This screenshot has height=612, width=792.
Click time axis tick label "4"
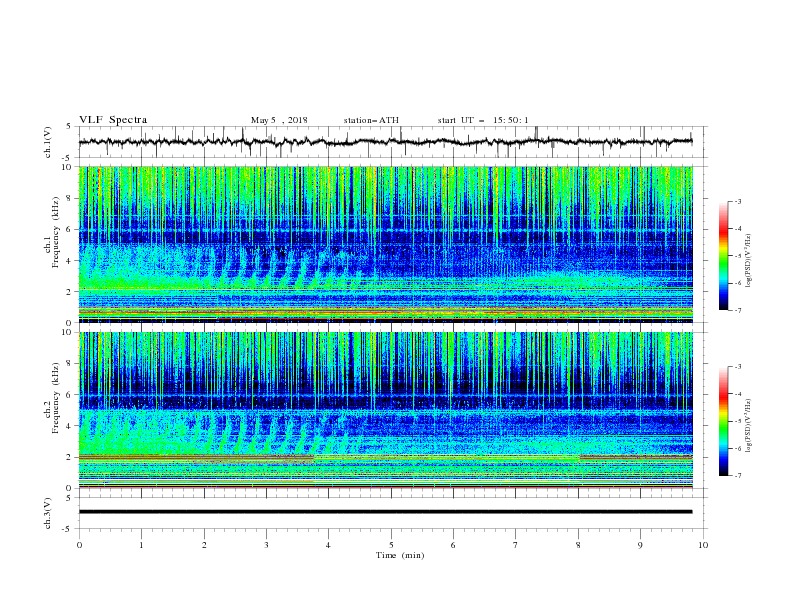(x=328, y=545)
